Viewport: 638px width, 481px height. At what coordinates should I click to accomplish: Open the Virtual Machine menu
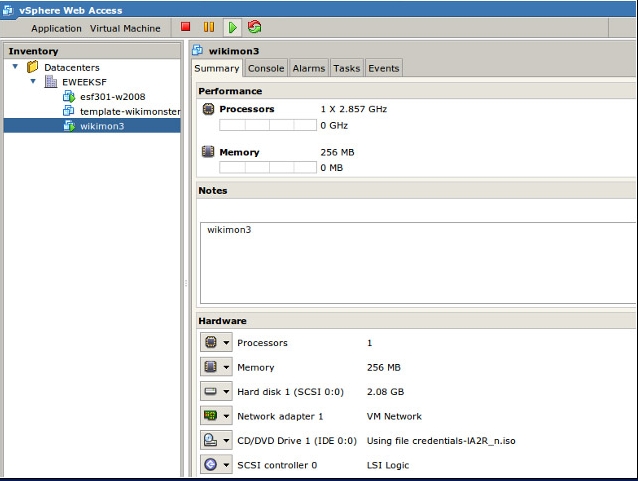pos(125,28)
